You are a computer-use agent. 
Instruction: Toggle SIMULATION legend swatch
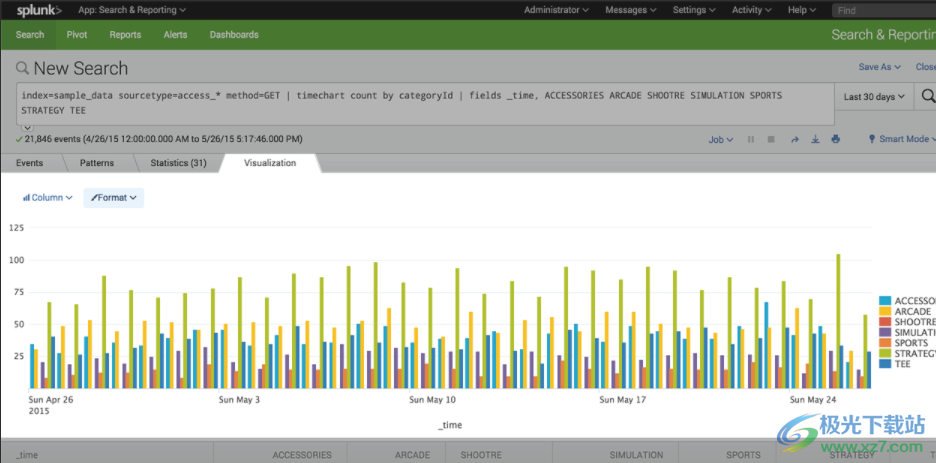point(886,332)
